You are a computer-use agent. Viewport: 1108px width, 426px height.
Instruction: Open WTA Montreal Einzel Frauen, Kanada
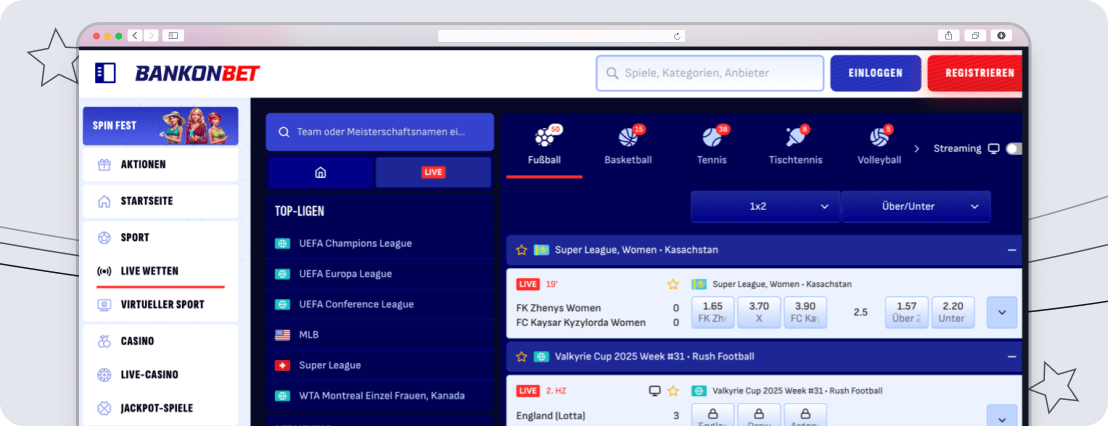(379, 396)
